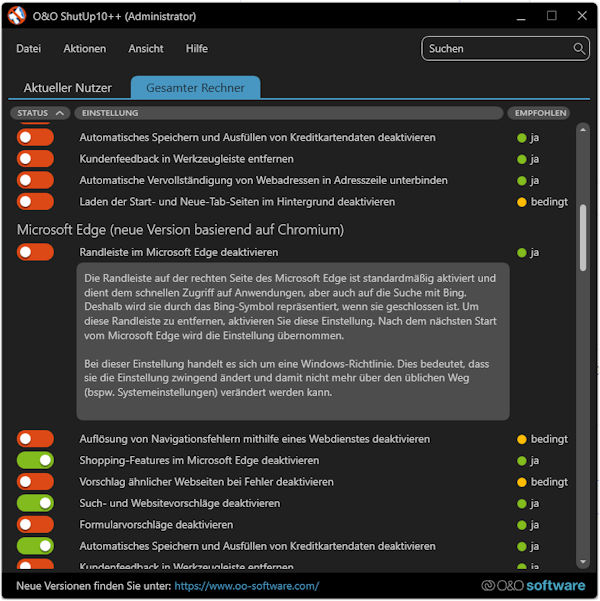
Task: Click bedingt label for Auflösung von Navigationsfehlern
Action: click(549, 439)
